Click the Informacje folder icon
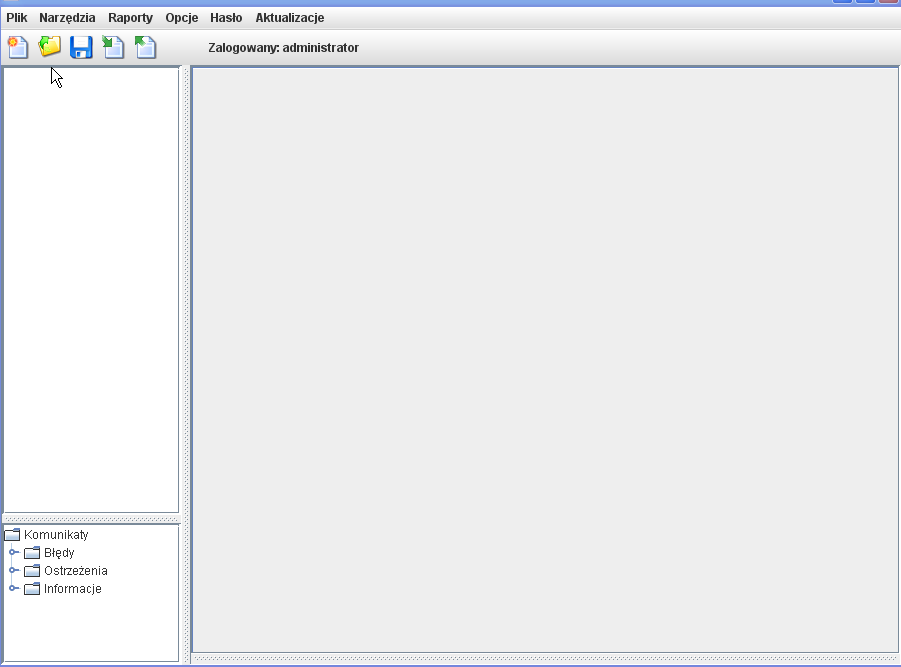The width and height of the screenshot is (901, 667). [x=32, y=589]
